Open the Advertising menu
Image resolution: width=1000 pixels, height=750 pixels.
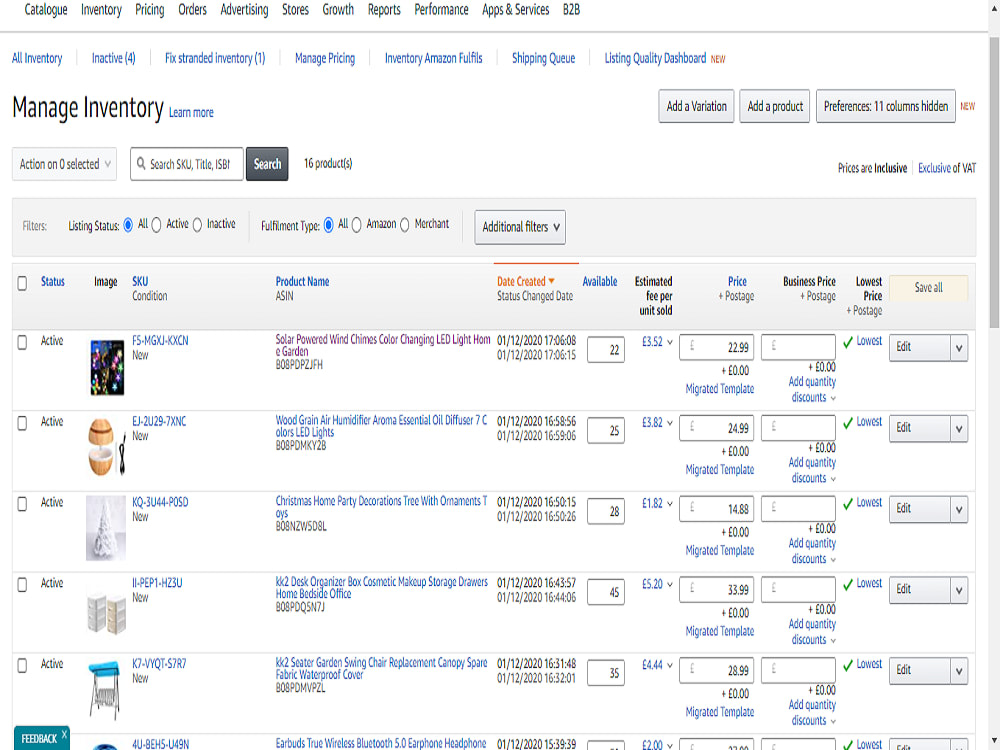point(244,10)
